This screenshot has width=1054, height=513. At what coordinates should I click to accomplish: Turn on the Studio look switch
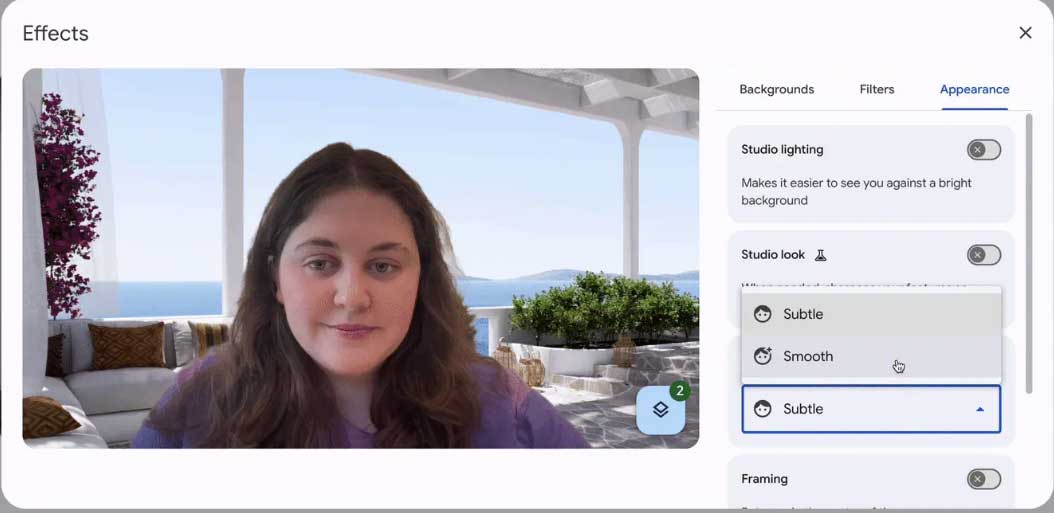(x=983, y=255)
